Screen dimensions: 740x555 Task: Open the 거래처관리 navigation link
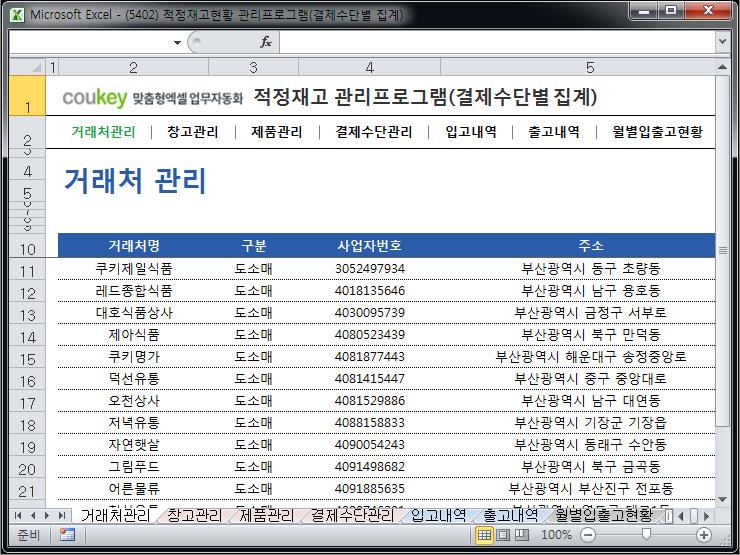(103, 132)
